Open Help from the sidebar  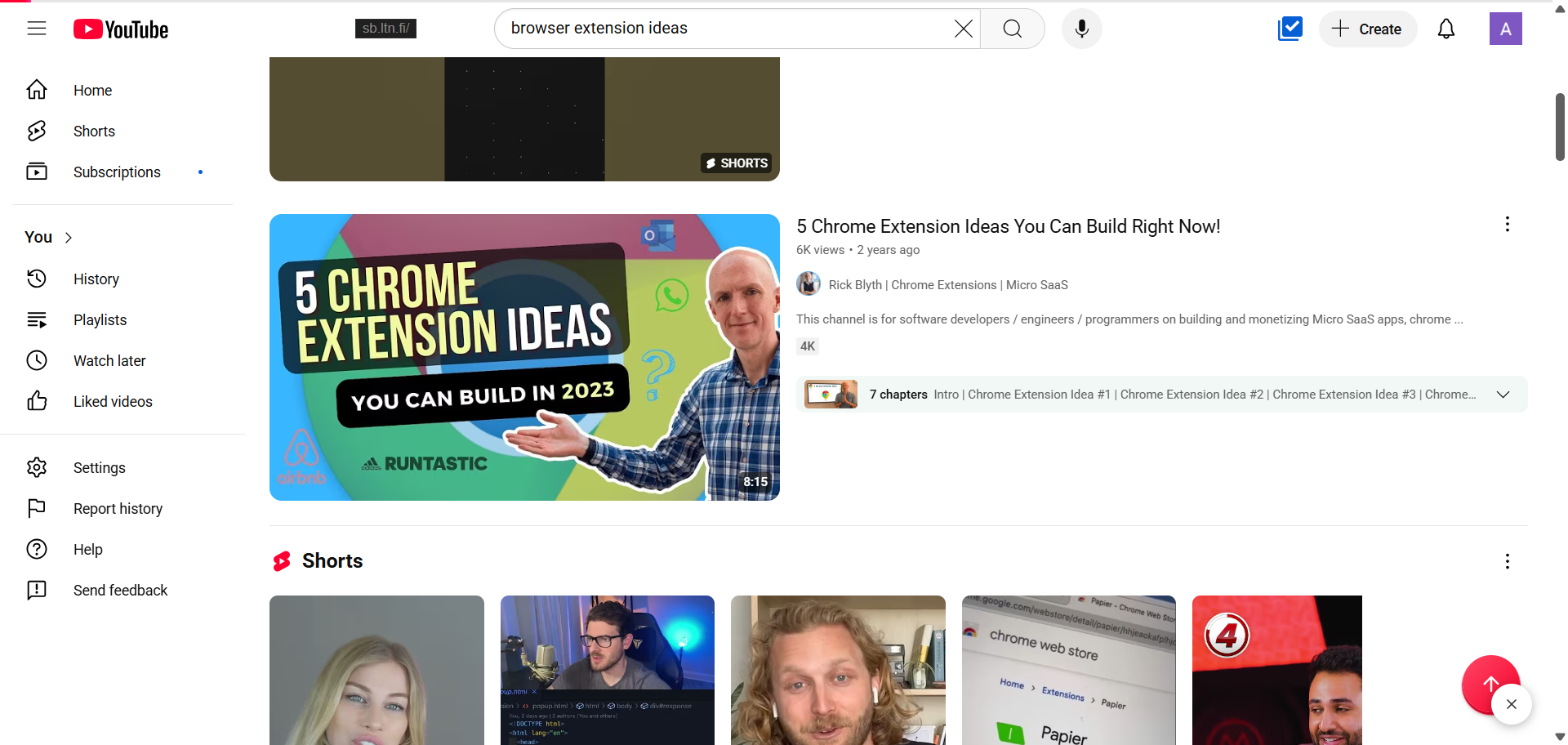pyautogui.click(x=122, y=549)
